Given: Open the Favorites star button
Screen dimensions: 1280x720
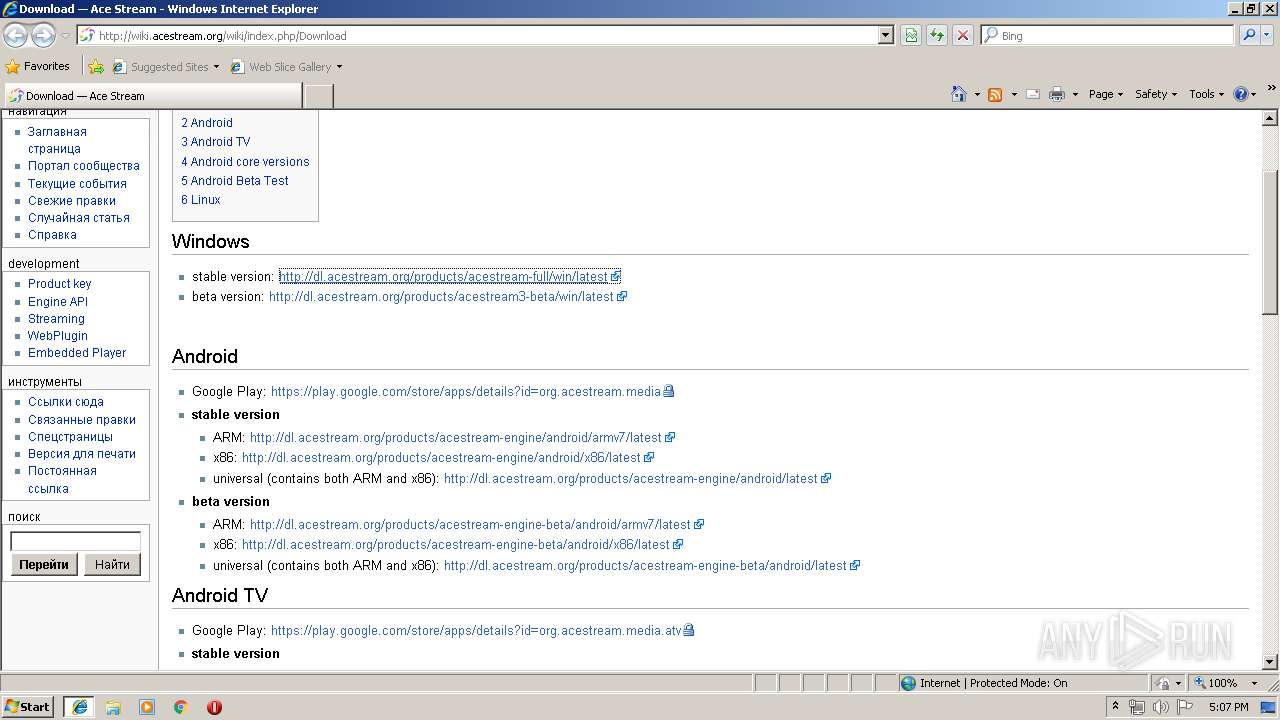Looking at the screenshot, I should (x=38, y=66).
